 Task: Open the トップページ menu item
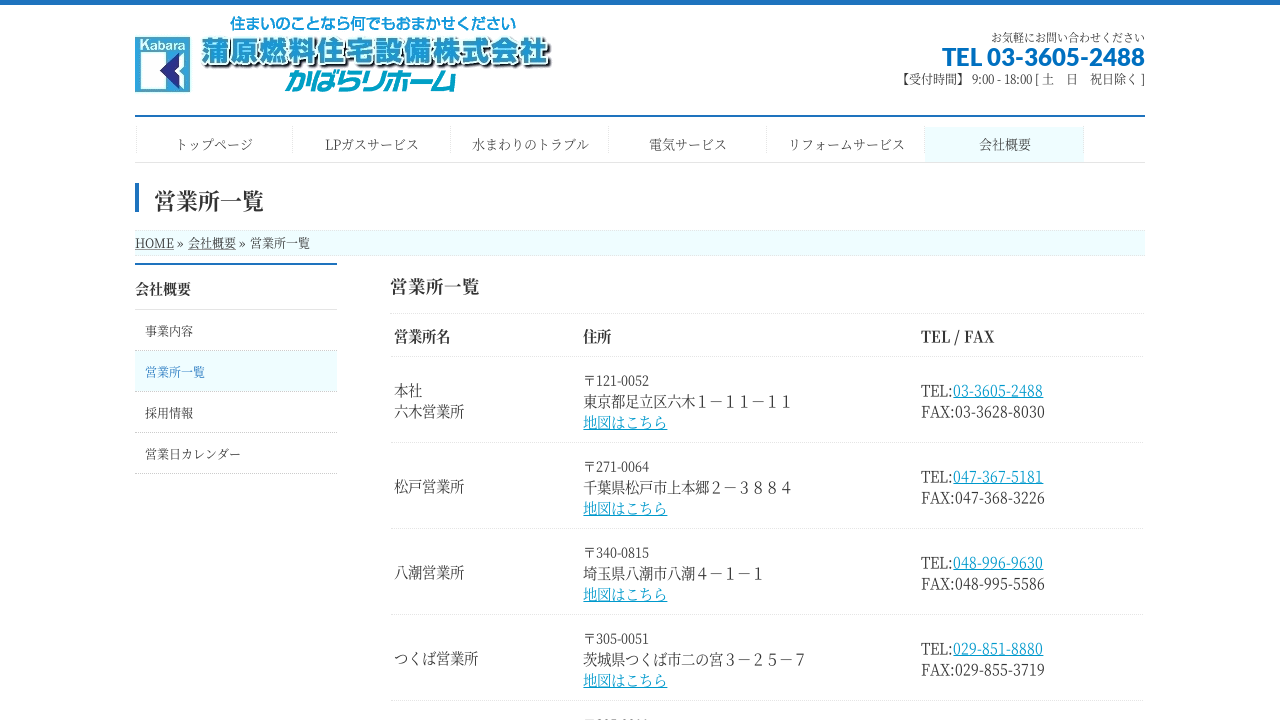tap(214, 144)
